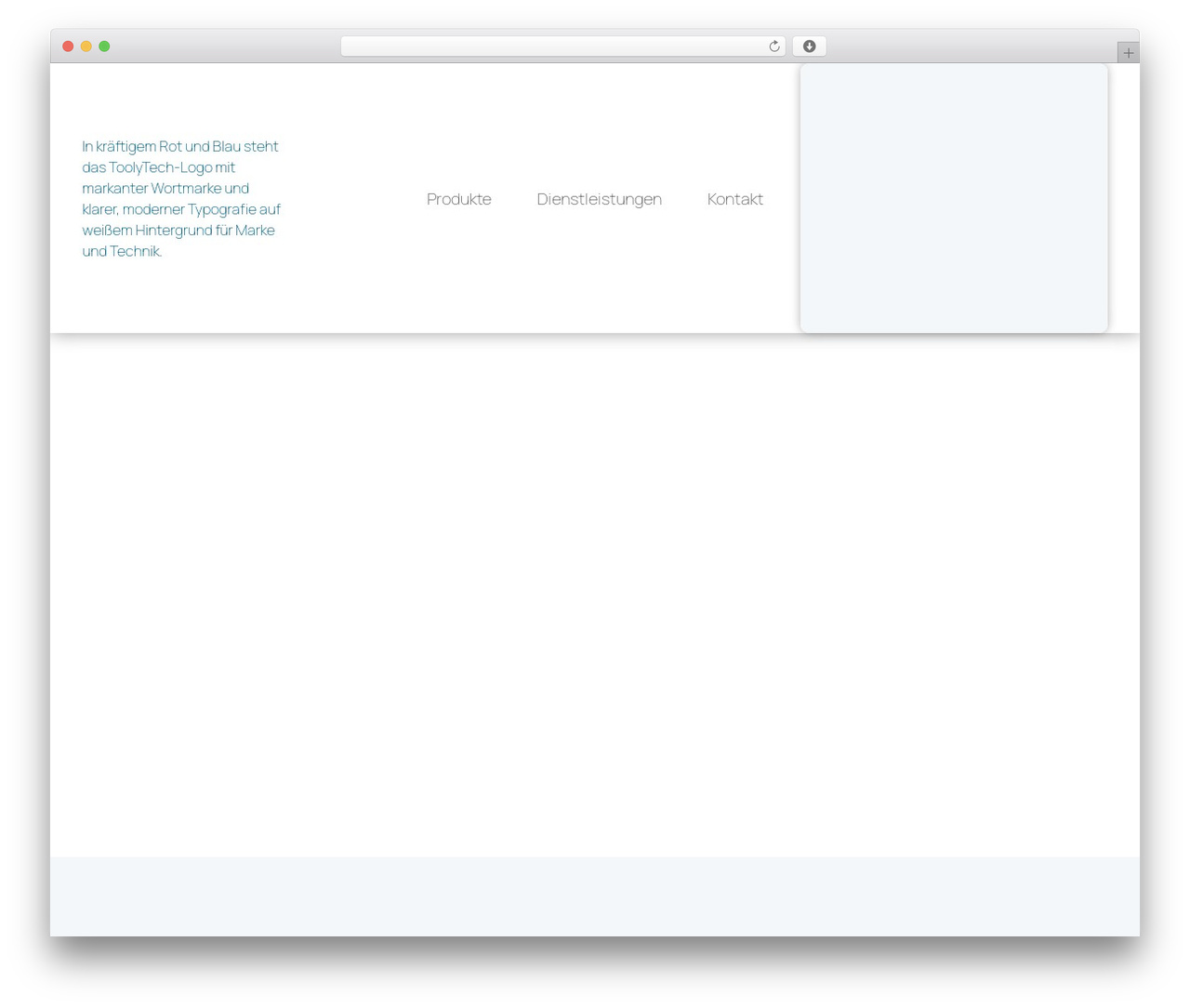The height and width of the screenshot is (1008, 1190).
Task: Reload the page with the refresh icon
Action: tap(773, 46)
